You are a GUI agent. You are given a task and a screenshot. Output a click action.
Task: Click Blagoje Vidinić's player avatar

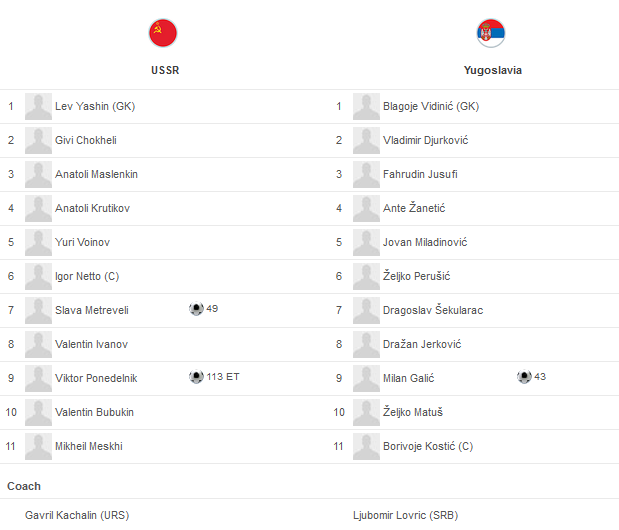click(366, 106)
